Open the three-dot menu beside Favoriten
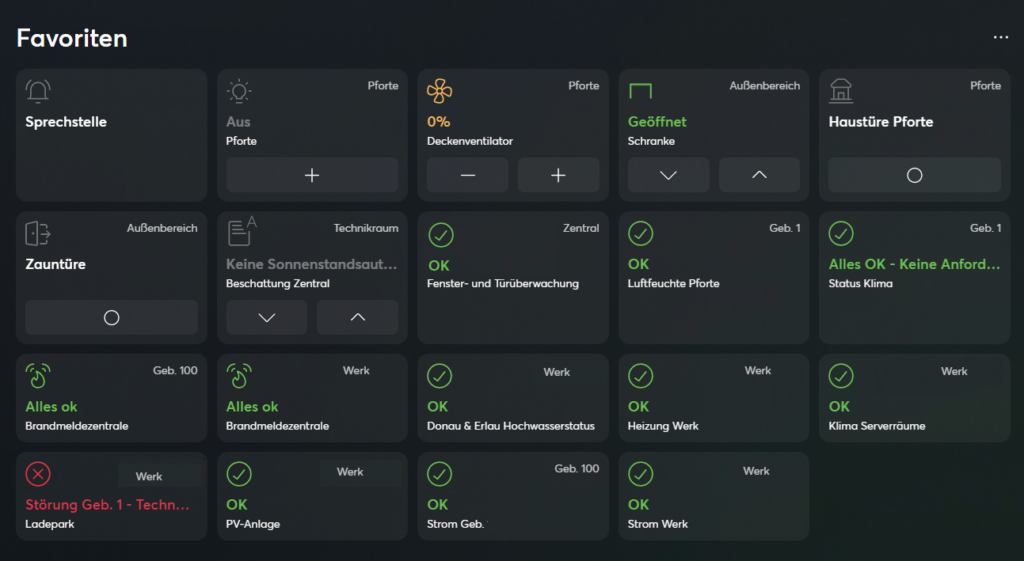Image resolution: width=1024 pixels, height=561 pixels. [x=1000, y=37]
